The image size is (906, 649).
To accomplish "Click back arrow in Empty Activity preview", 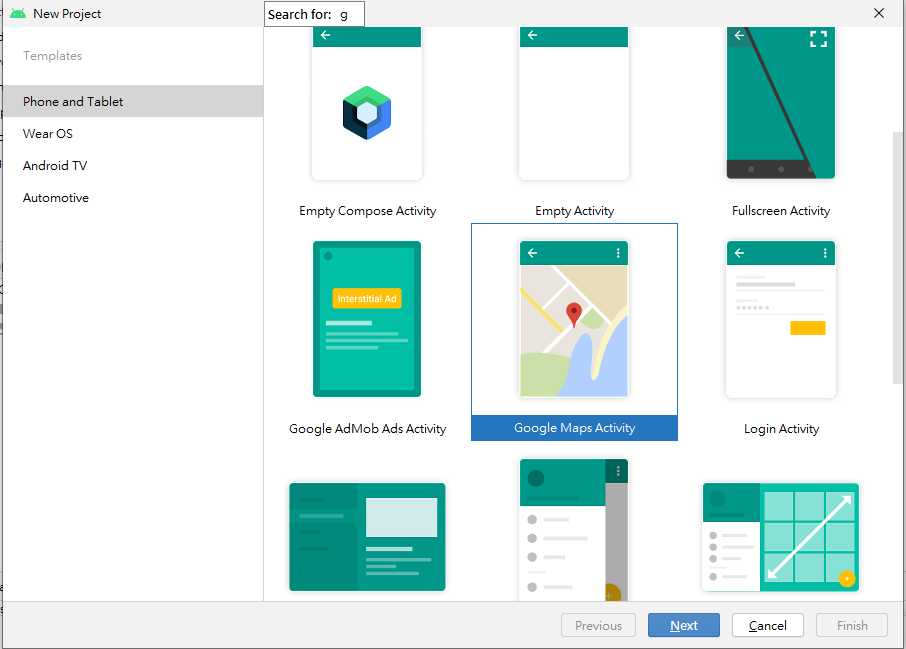I will (x=533, y=35).
